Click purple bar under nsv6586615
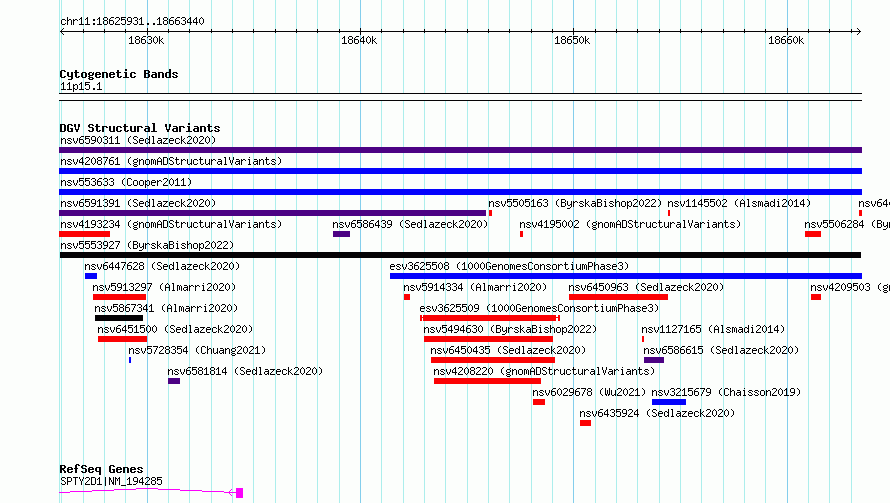The height and width of the screenshot is (503, 890). (654, 360)
